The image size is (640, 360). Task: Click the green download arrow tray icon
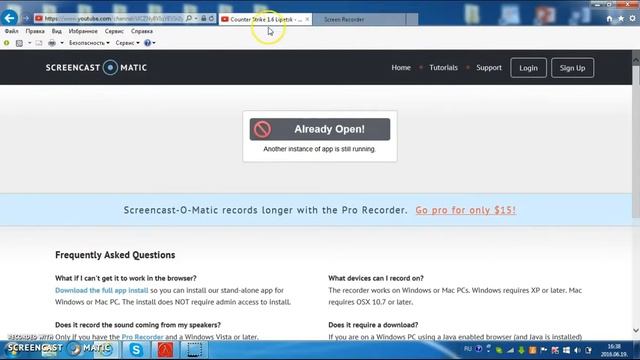[522, 350]
